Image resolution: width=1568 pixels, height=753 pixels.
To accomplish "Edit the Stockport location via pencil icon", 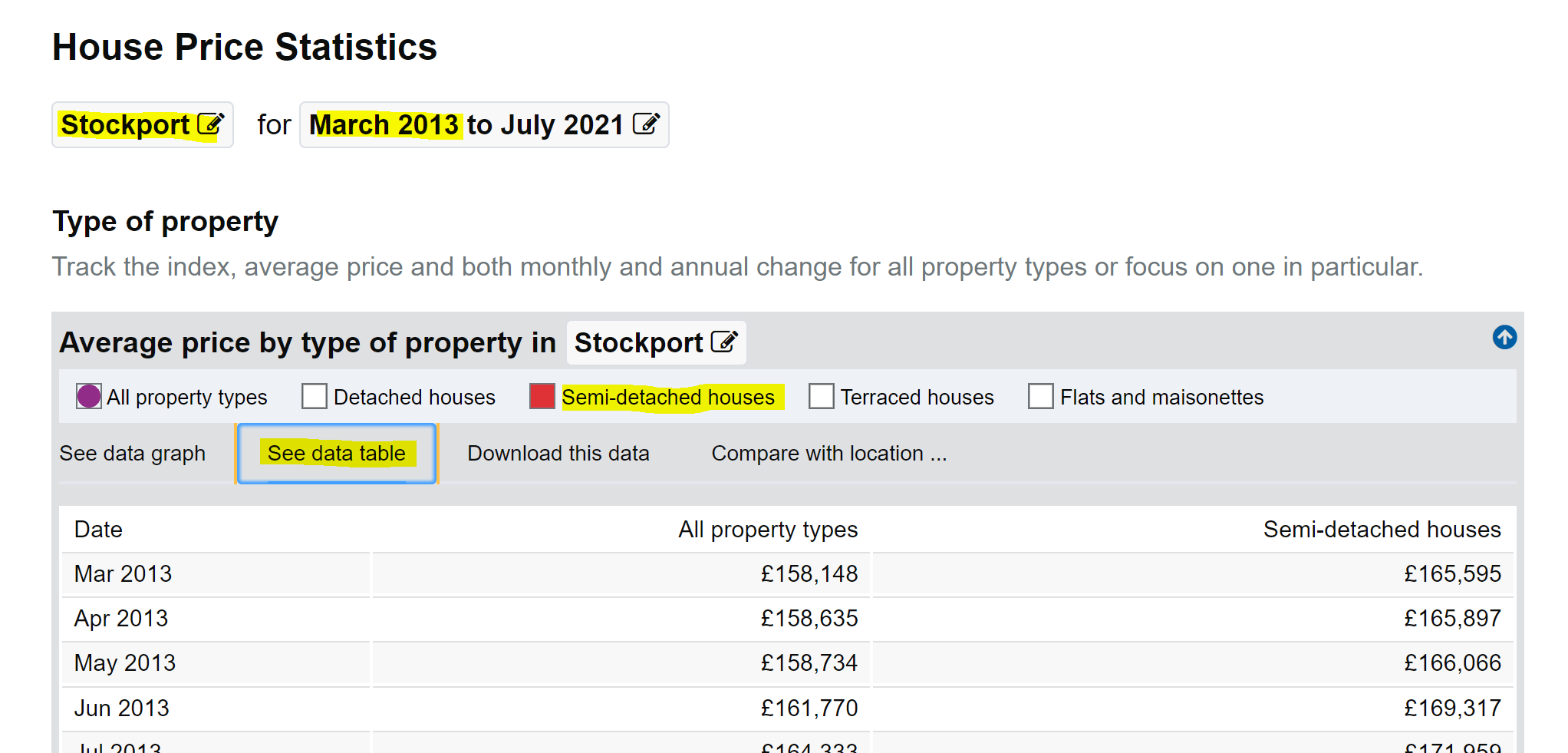I will point(210,124).
